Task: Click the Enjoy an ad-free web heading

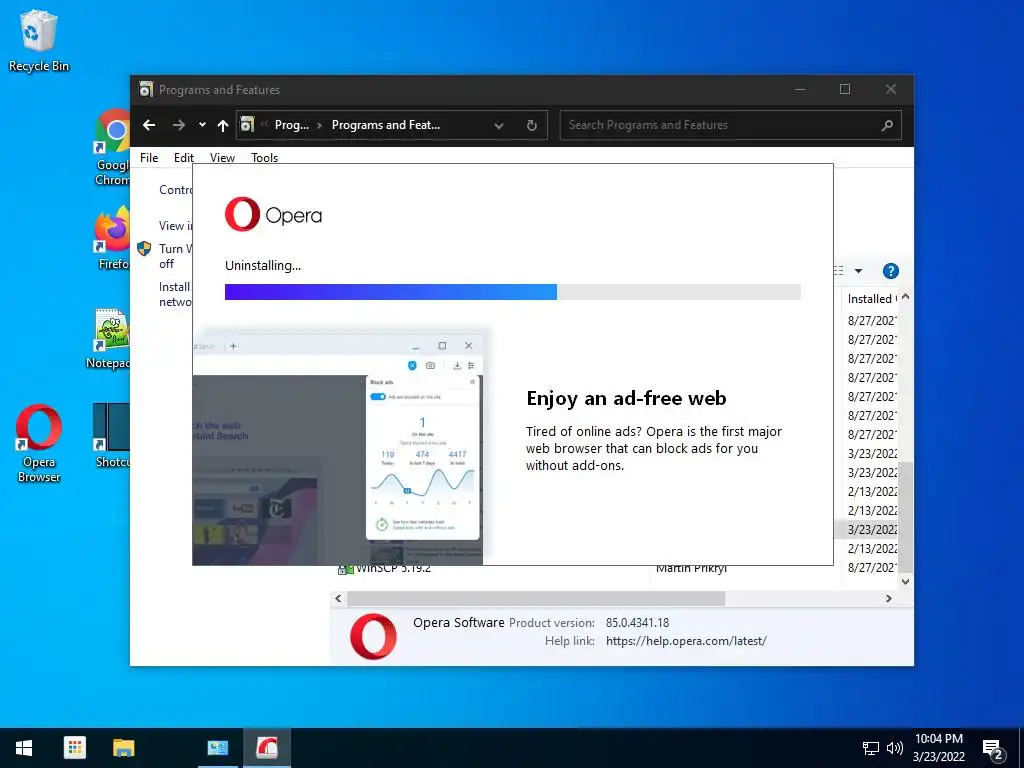Action: coord(626,398)
